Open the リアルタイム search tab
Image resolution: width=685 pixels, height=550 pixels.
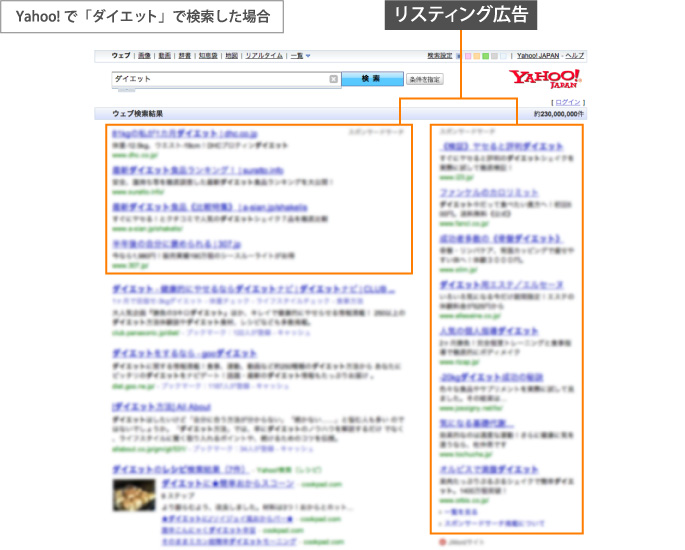click(264, 55)
